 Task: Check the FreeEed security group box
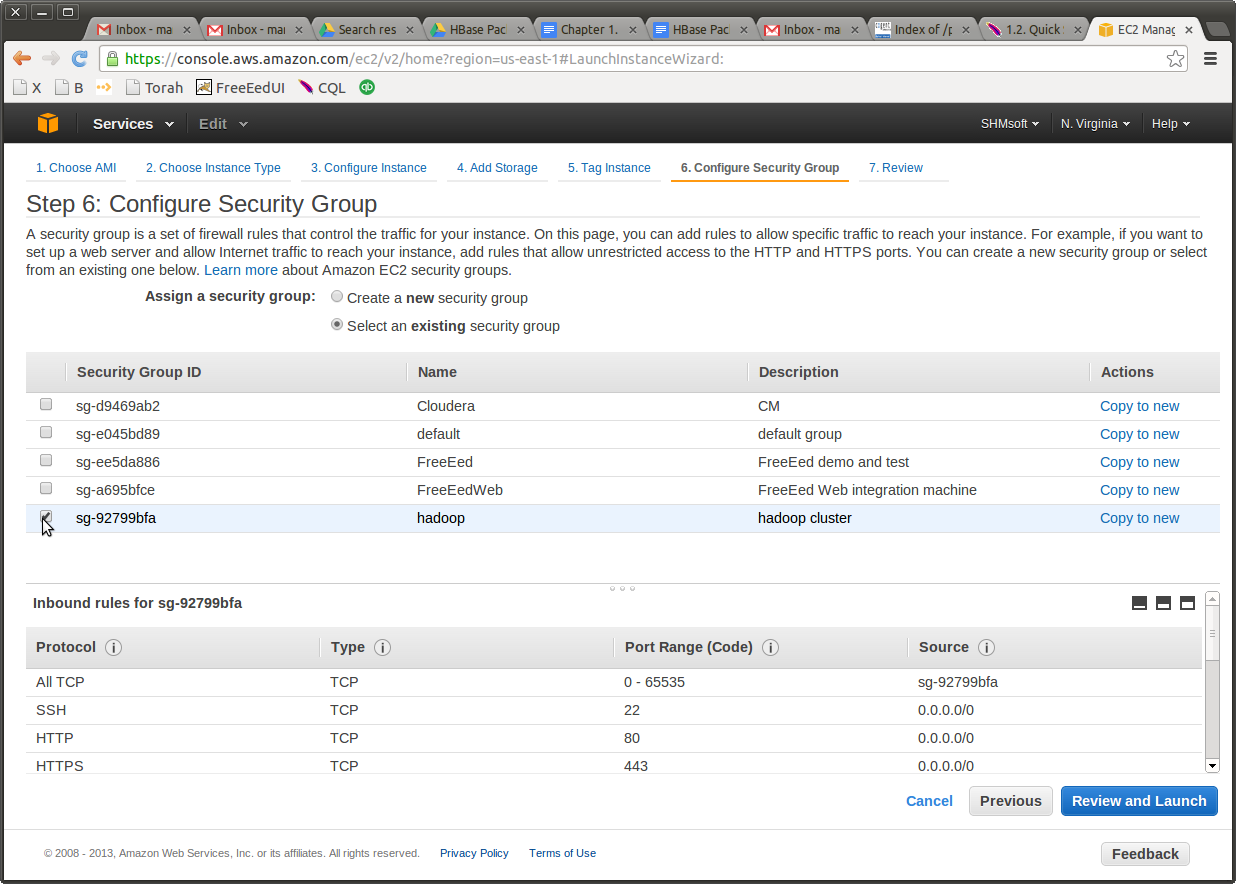coord(46,461)
